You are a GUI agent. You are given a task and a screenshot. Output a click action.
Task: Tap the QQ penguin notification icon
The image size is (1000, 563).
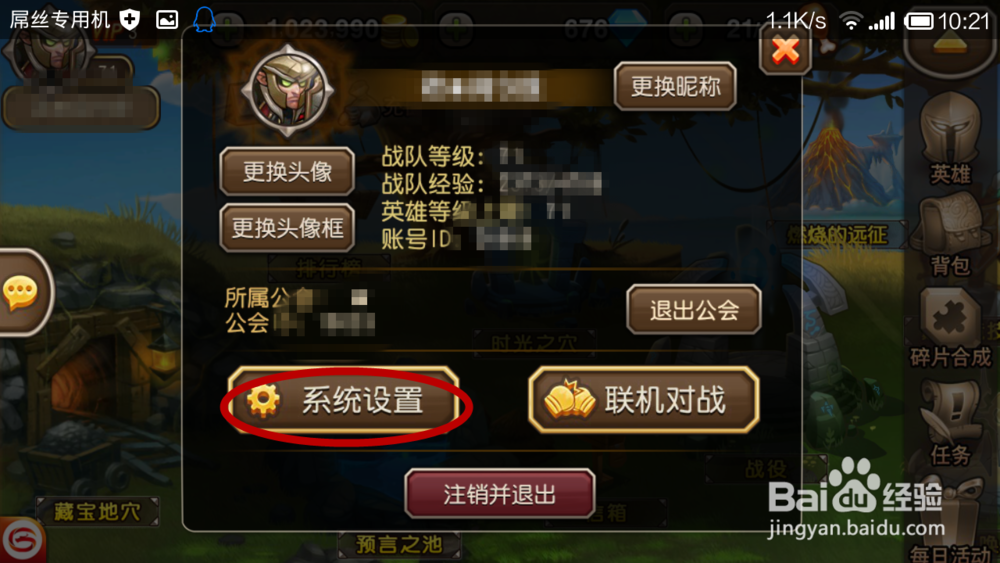(x=204, y=20)
